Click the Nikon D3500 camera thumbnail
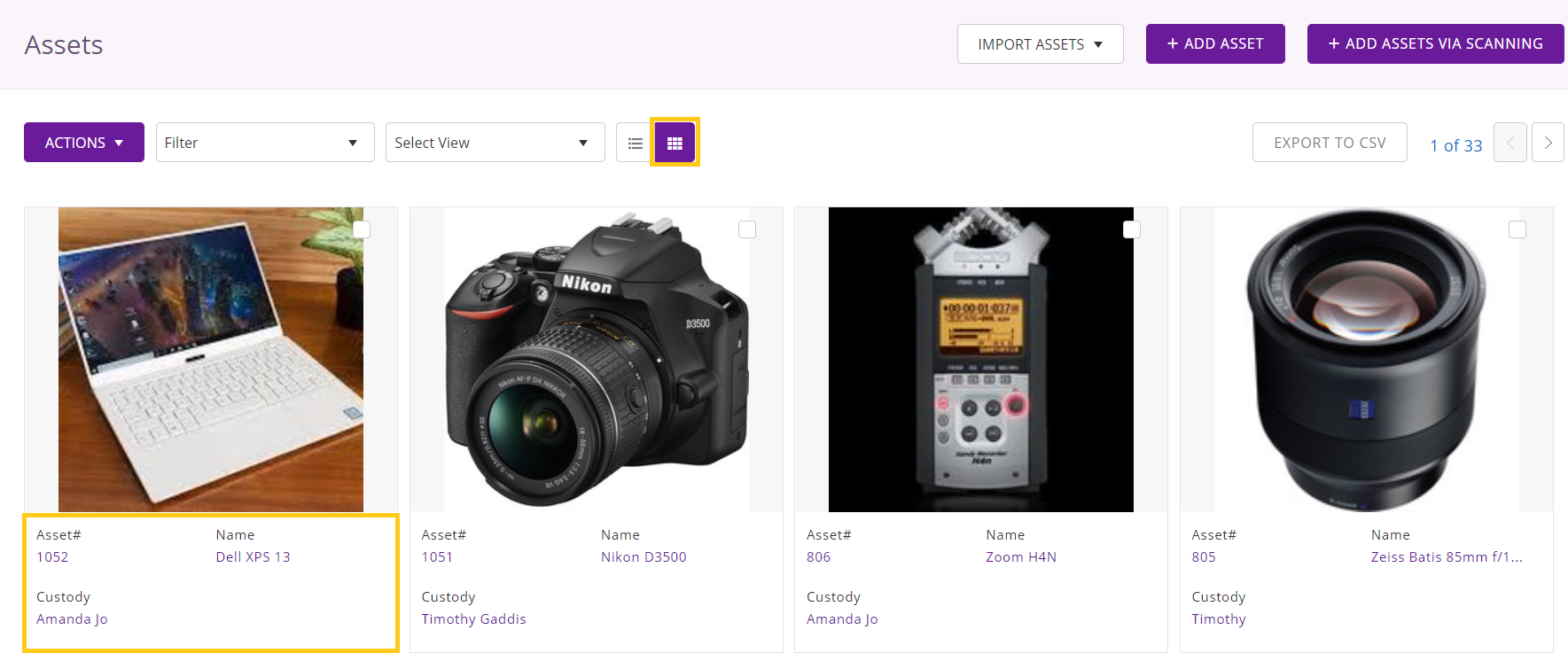Screen dimensions: 1568x661 597,360
